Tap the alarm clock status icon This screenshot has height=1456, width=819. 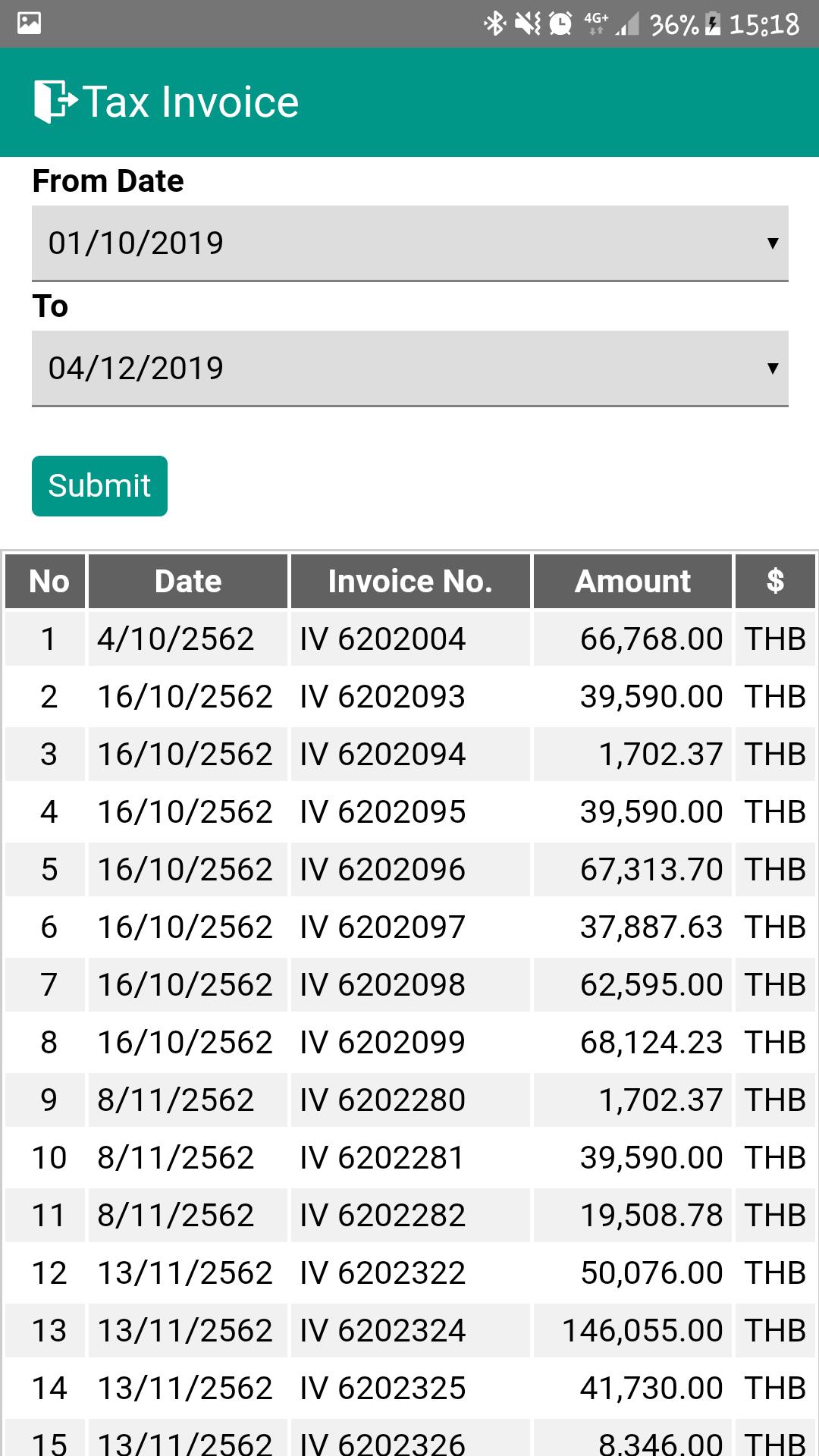(x=560, y=24)
